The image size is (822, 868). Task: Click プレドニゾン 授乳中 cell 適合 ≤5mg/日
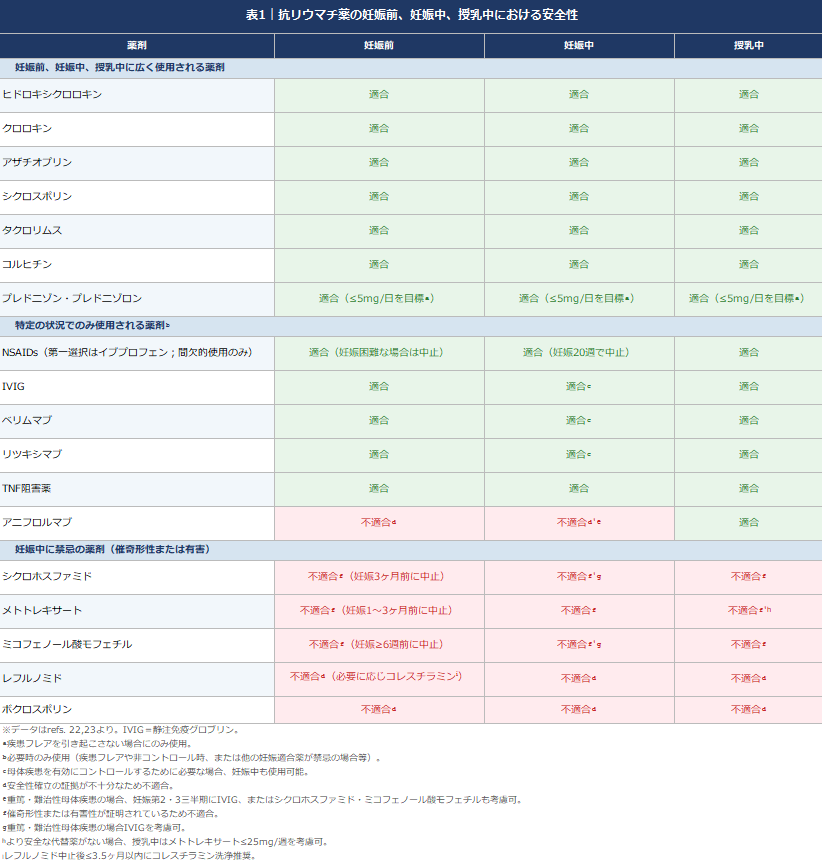click(x=746, y=298)
